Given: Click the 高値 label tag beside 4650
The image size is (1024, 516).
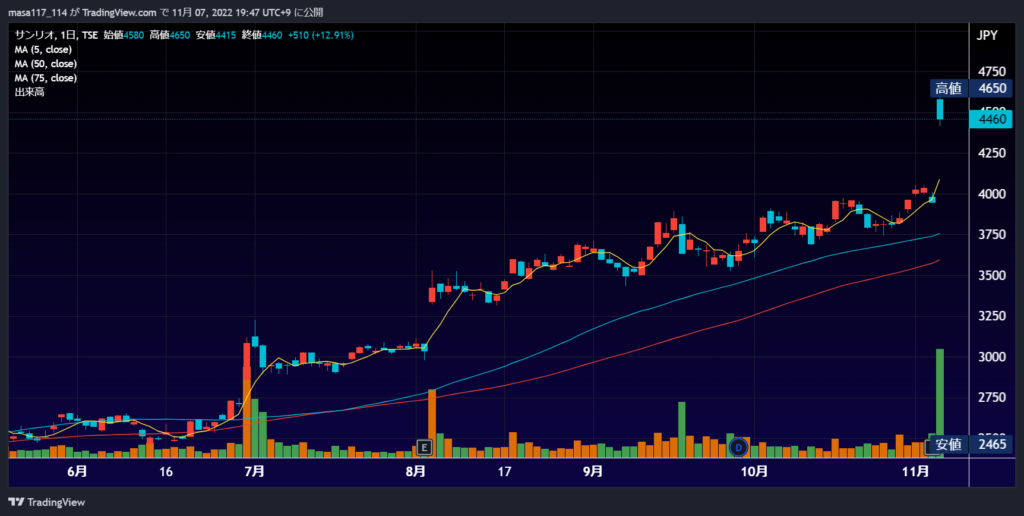Looking at the screenshot, I should 948,88.
